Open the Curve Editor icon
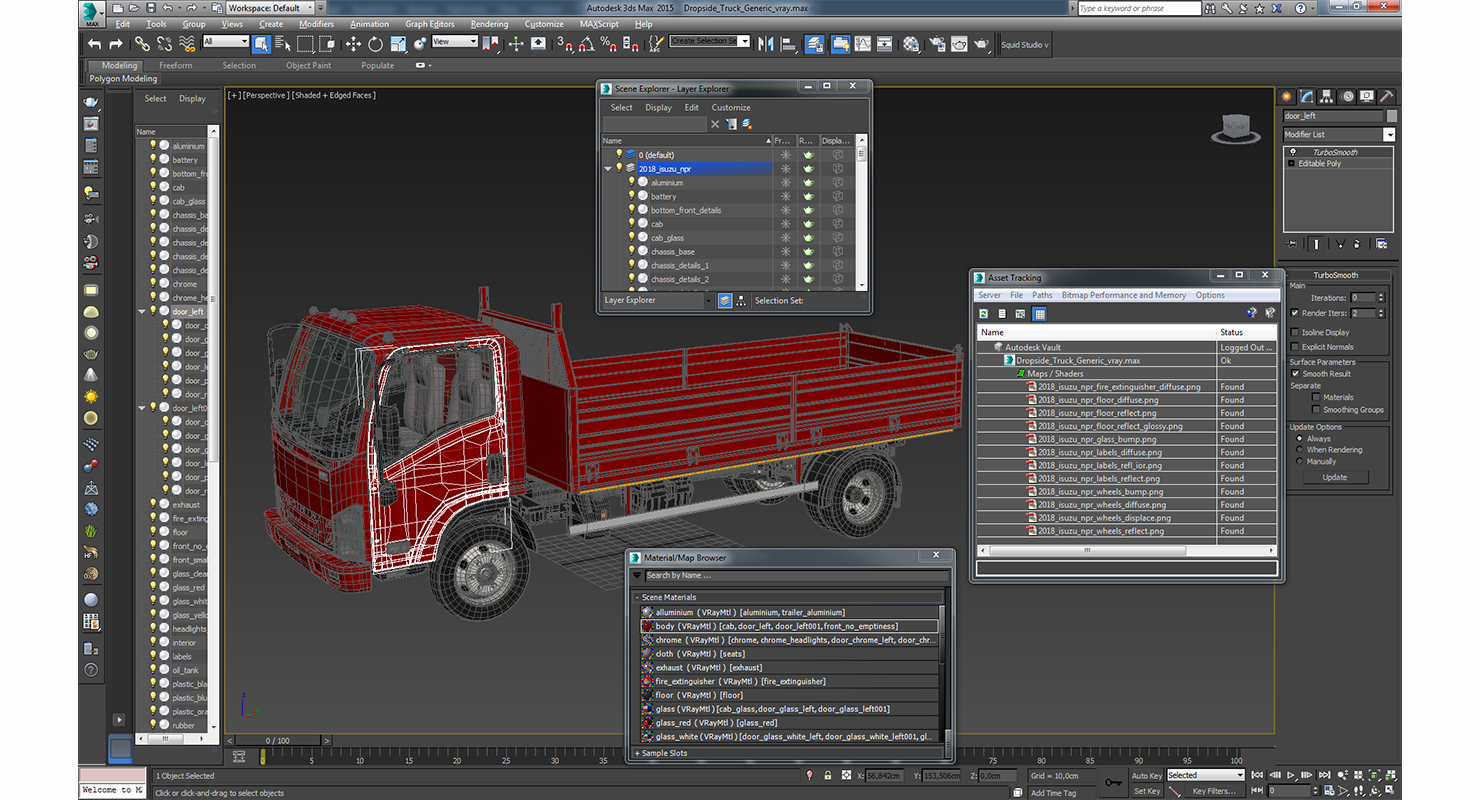The width and height of the screenshot is (1480, 800). pyautogui.click(x=862, y=44)
